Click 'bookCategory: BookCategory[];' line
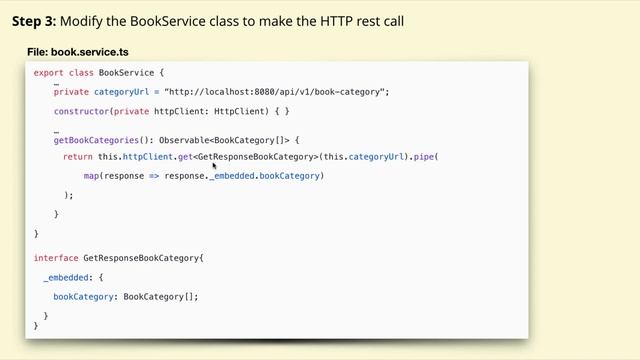 tap(126, 297)
